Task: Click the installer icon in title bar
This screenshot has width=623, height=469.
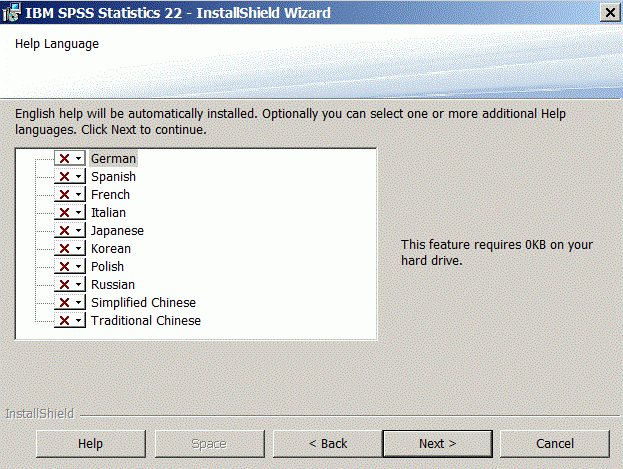Action: click(11, 12)
